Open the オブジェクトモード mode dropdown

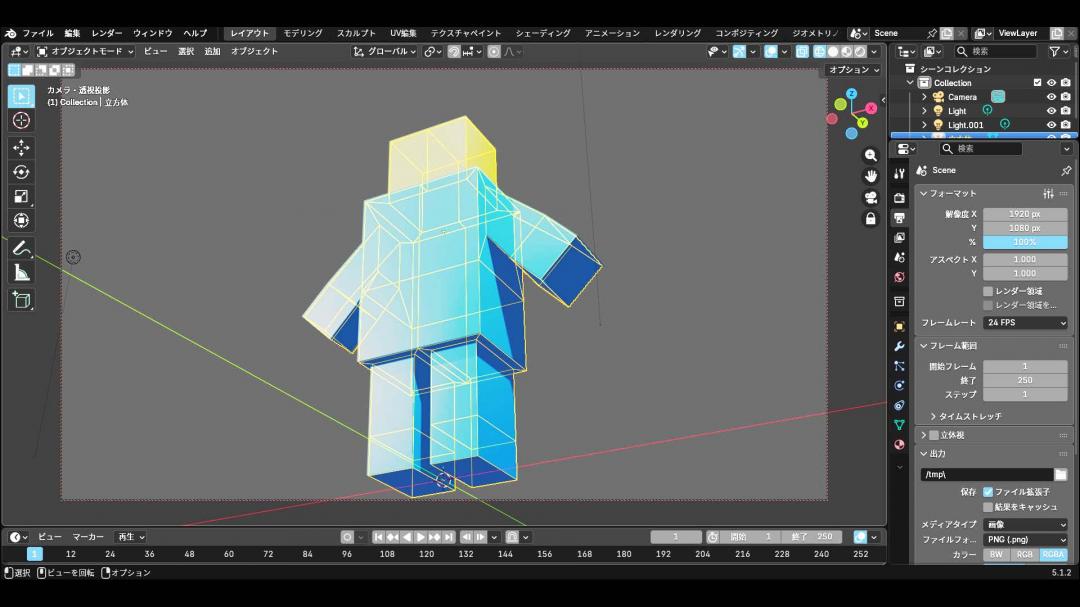click(84, 52)
